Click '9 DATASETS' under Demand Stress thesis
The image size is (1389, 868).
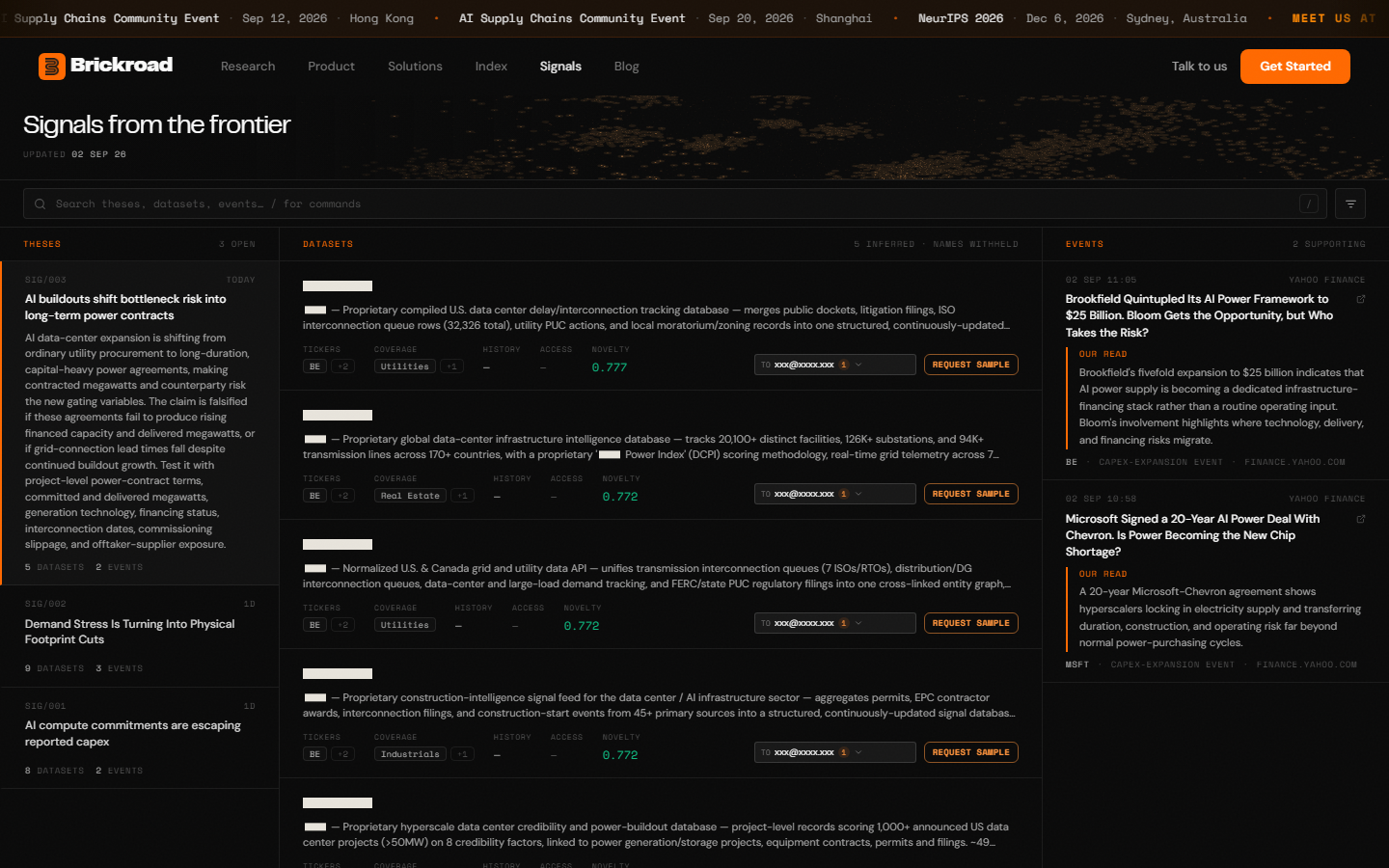click(54, 668)
